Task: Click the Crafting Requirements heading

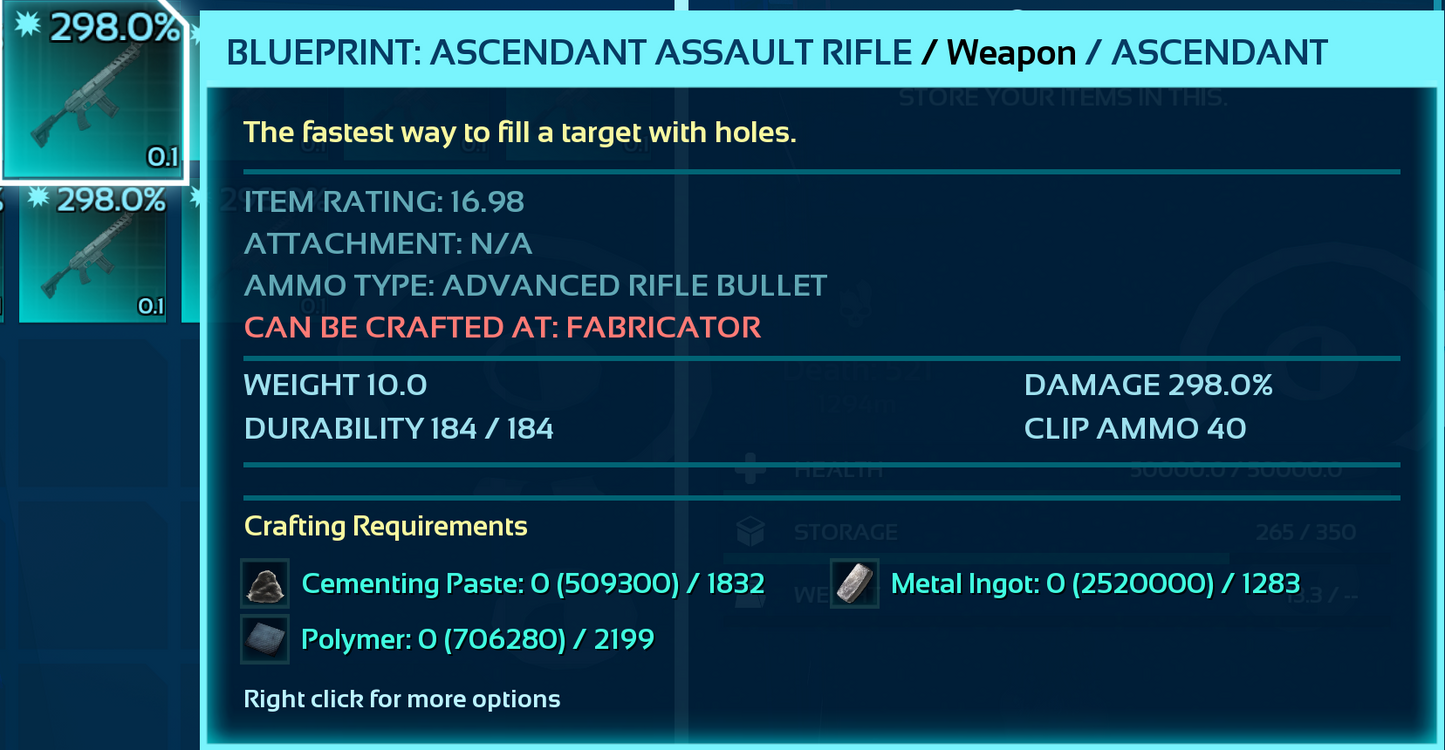Action: pos(385,526)
